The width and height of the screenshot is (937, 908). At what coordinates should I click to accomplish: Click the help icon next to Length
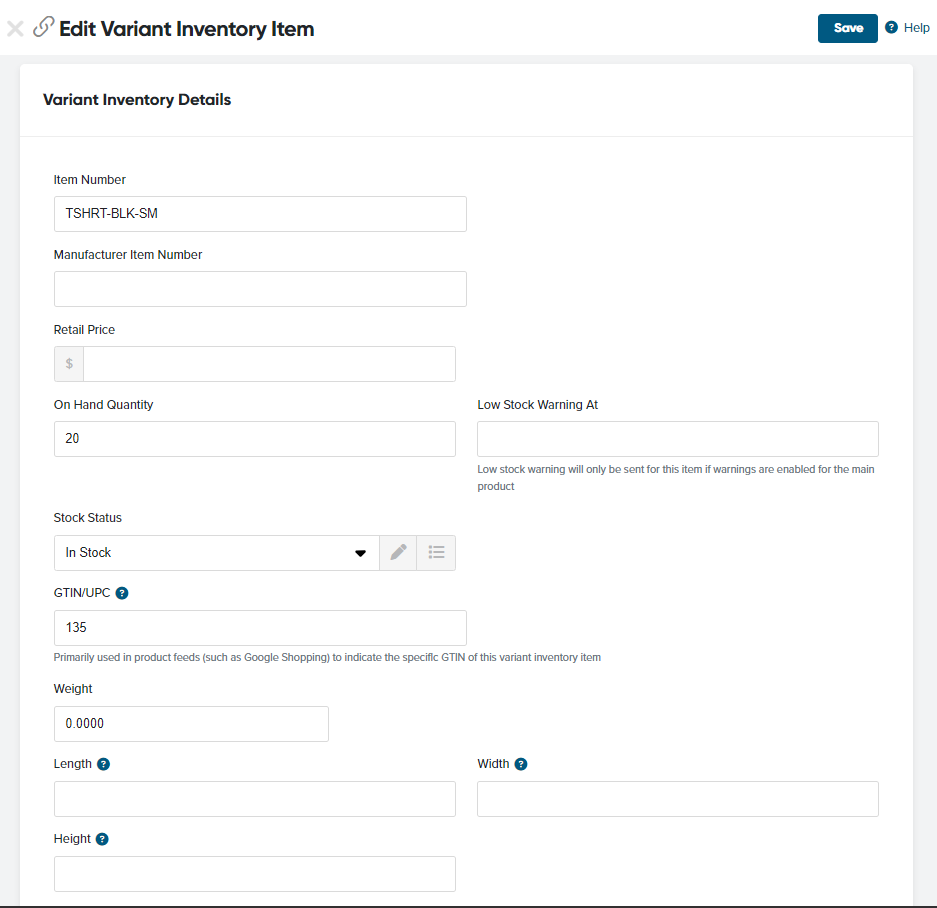(102, 763)
